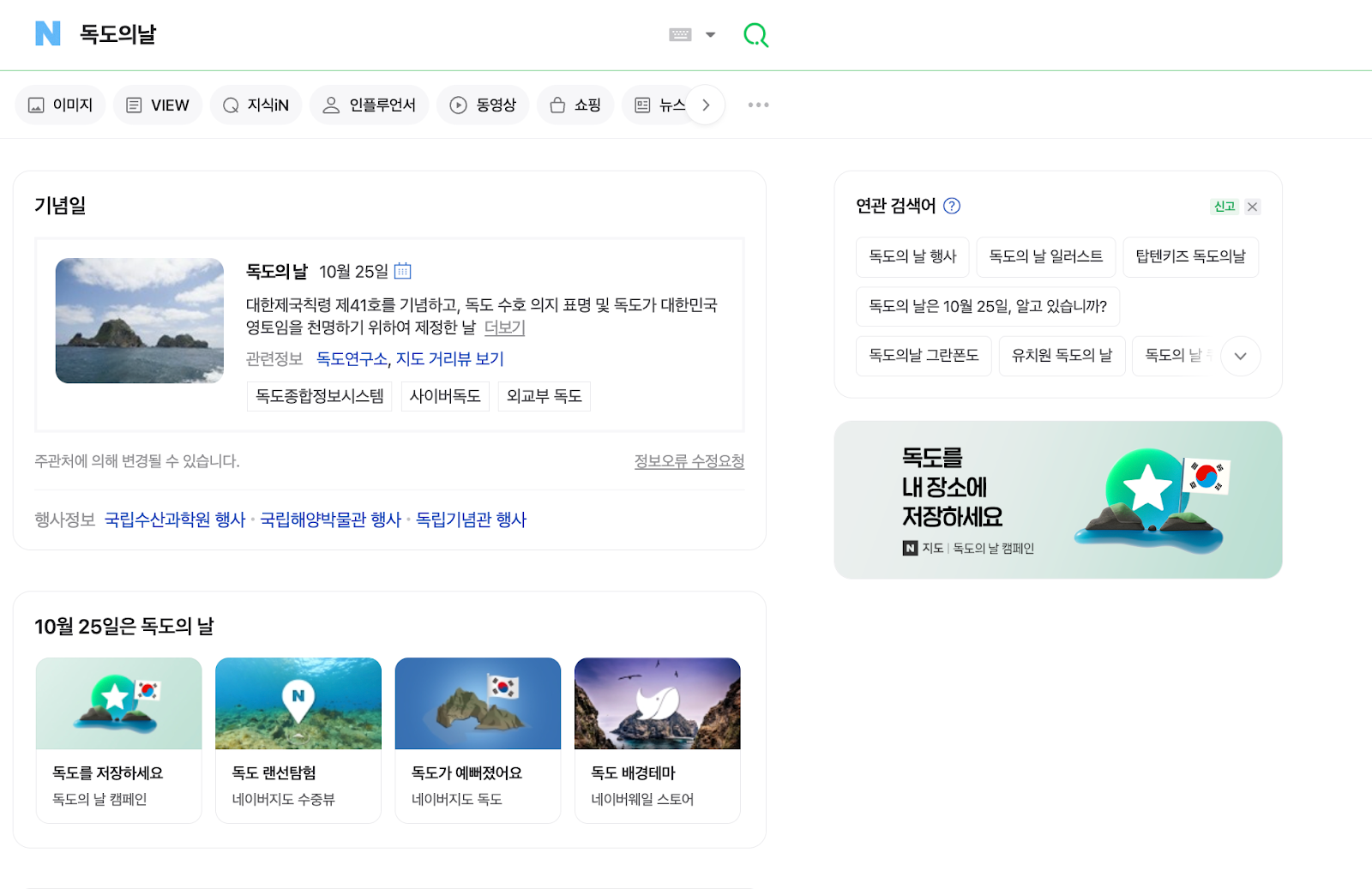Open 국립해양박물관 행사 link
Screen dimensions: 1372x889
(330, 520)
